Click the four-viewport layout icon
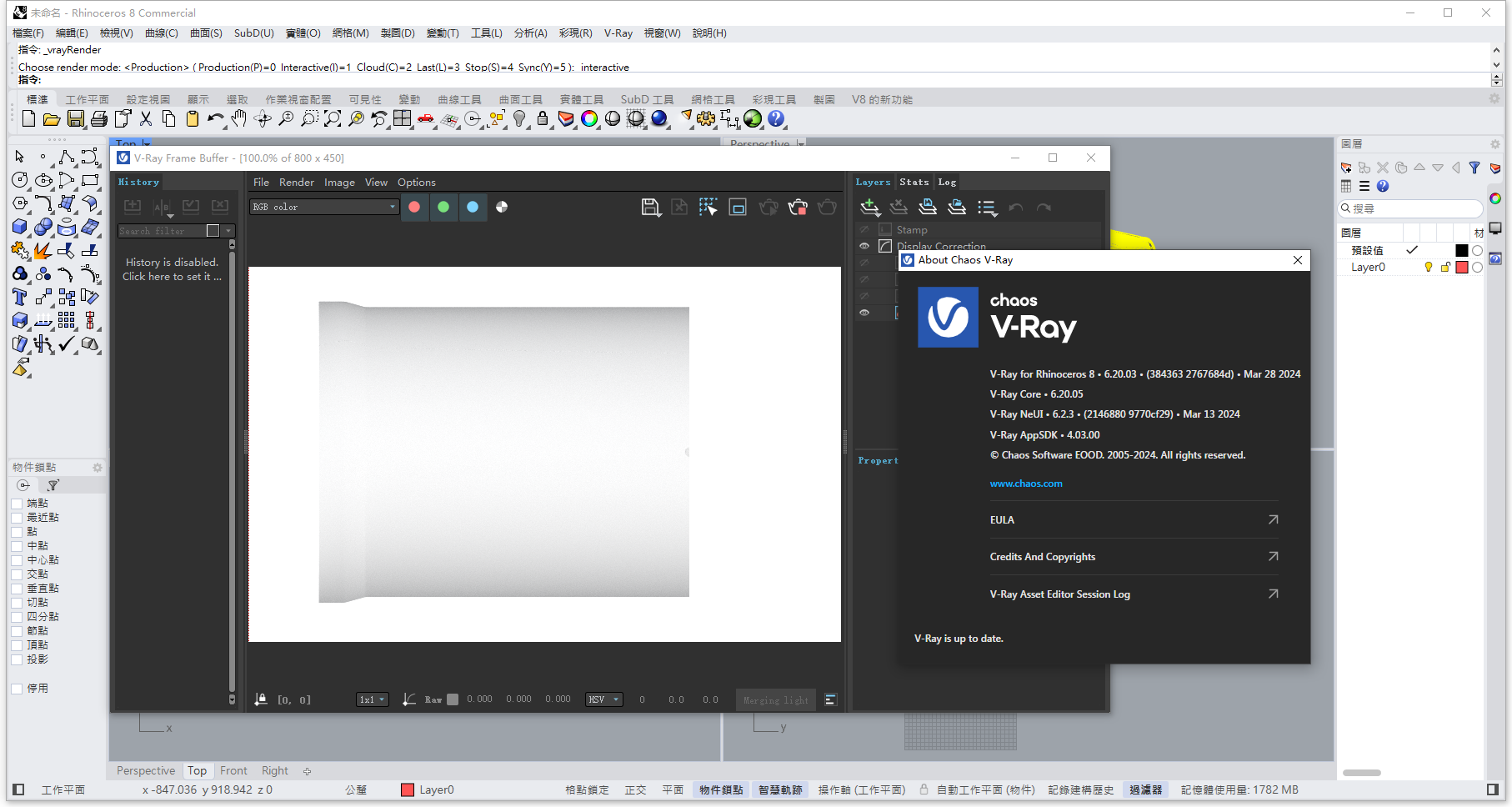 (403, 119)
